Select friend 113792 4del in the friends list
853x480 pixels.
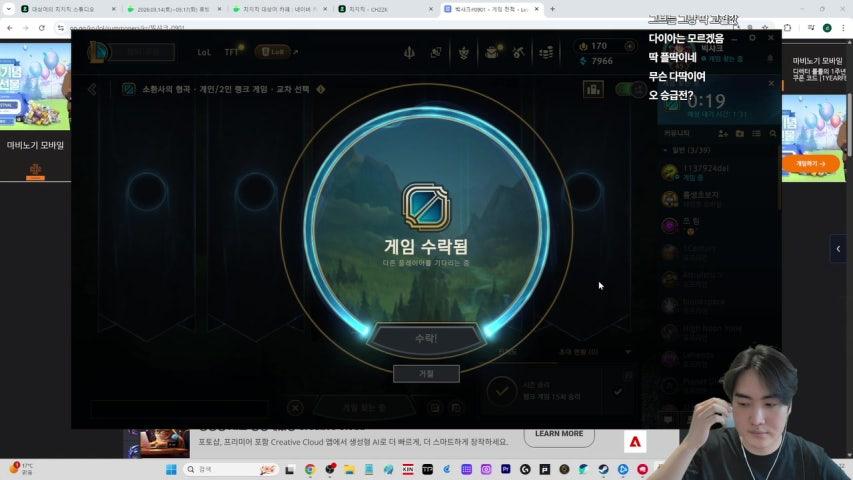717,173
